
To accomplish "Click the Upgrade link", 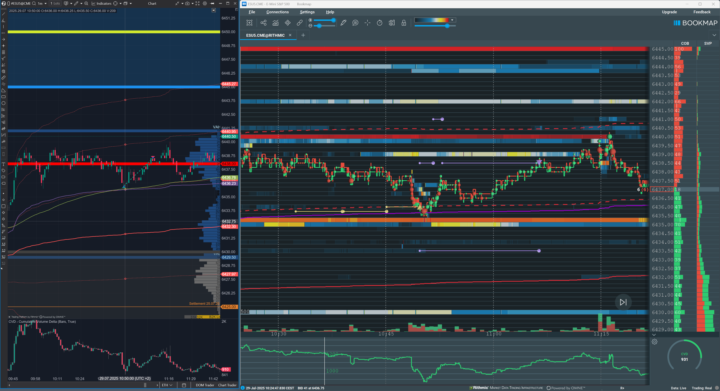I will click(669, 12).
